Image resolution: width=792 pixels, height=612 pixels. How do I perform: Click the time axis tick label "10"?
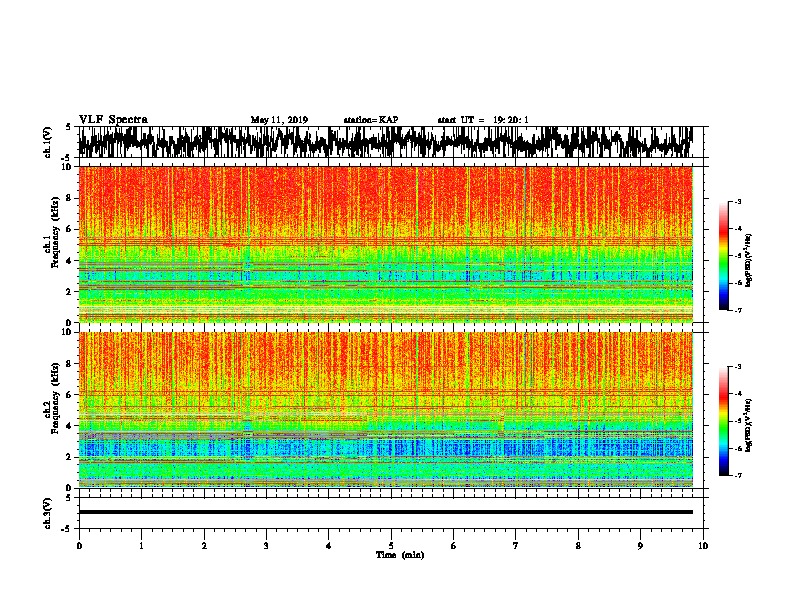point(703,545)
